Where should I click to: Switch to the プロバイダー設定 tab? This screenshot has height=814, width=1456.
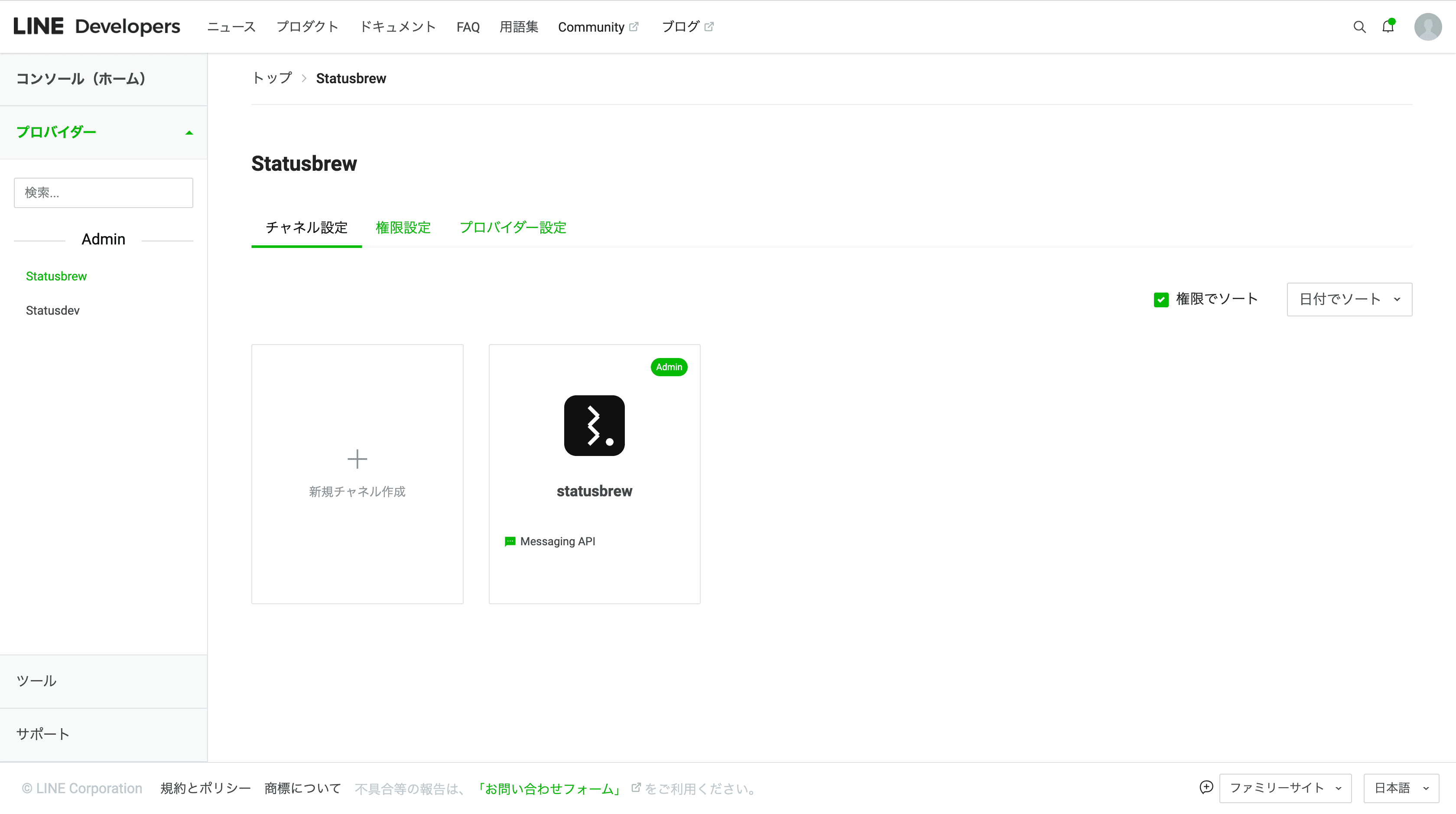[x=513, y=227]
